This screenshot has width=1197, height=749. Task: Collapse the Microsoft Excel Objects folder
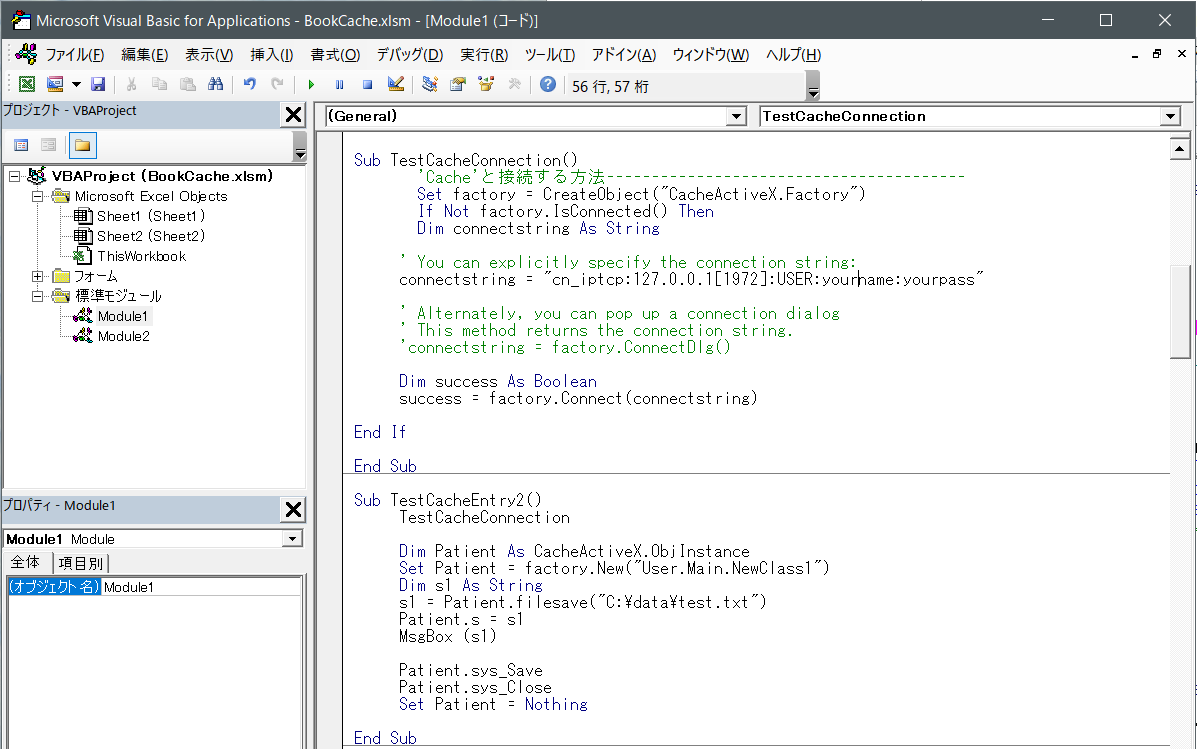point(37,196)
